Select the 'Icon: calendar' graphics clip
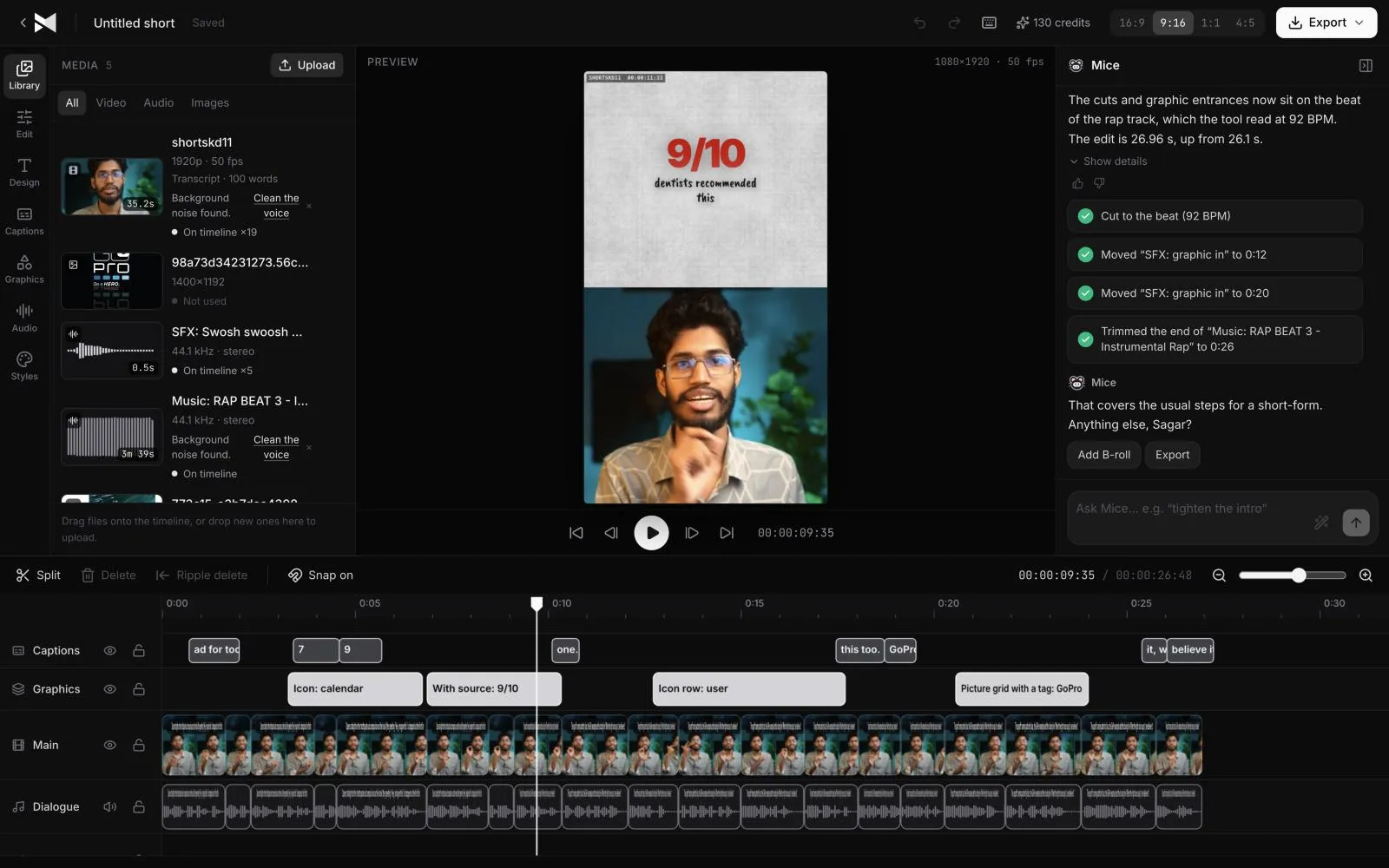This screenshot has width=1389, height=868. [355, 689]
